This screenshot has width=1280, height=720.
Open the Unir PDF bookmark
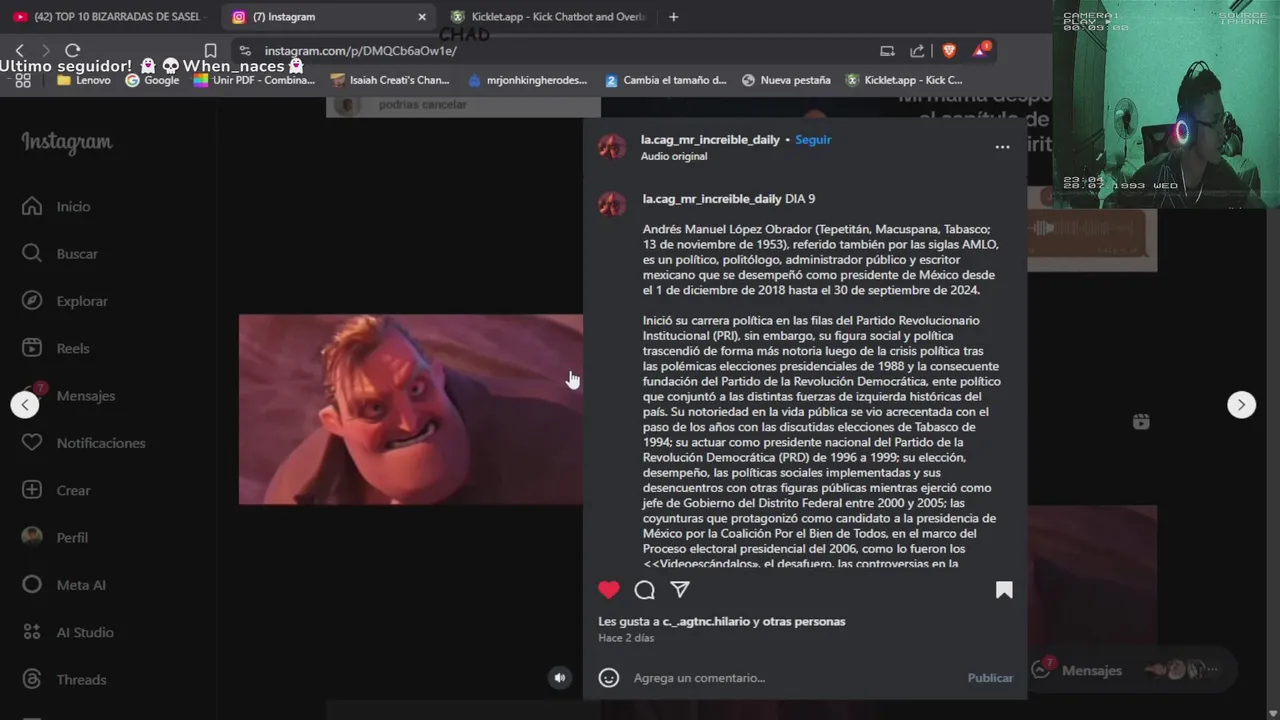[254, 80]
